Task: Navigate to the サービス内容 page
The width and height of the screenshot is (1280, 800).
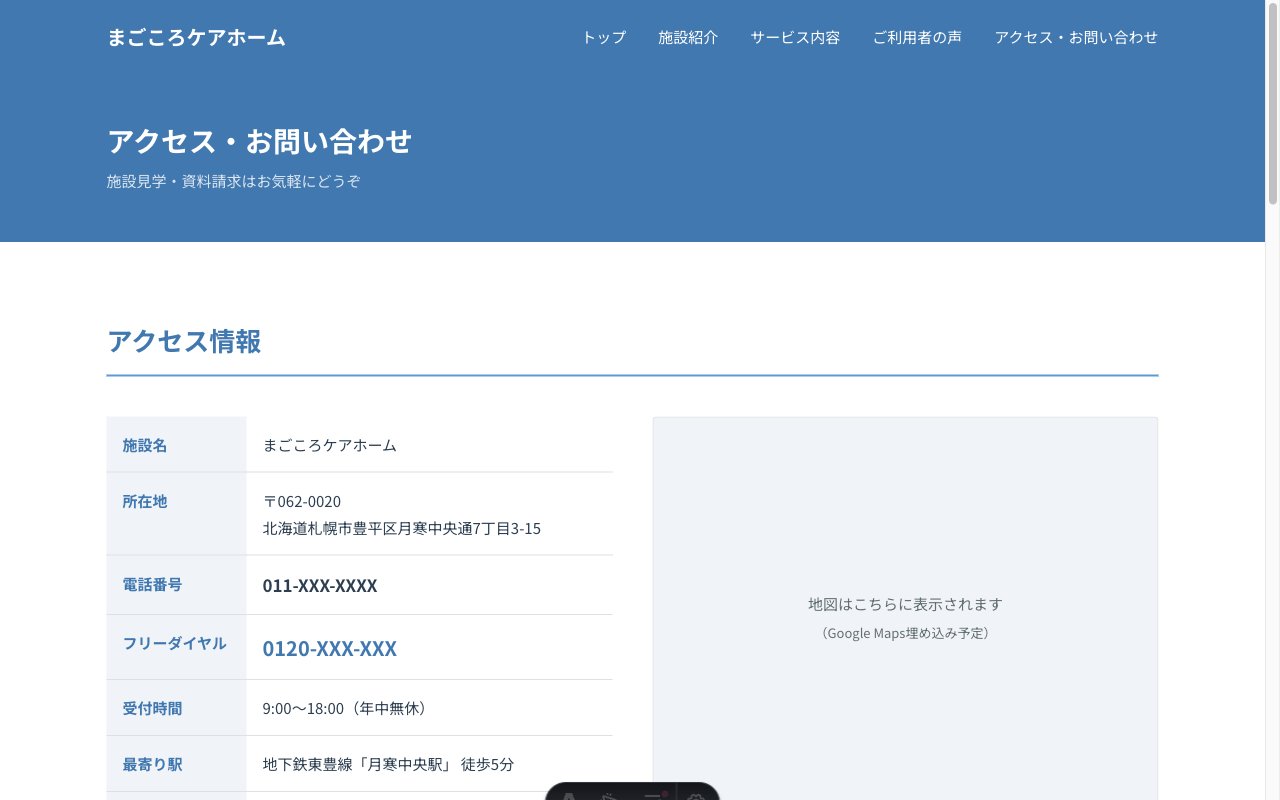Action: (795, 37)
